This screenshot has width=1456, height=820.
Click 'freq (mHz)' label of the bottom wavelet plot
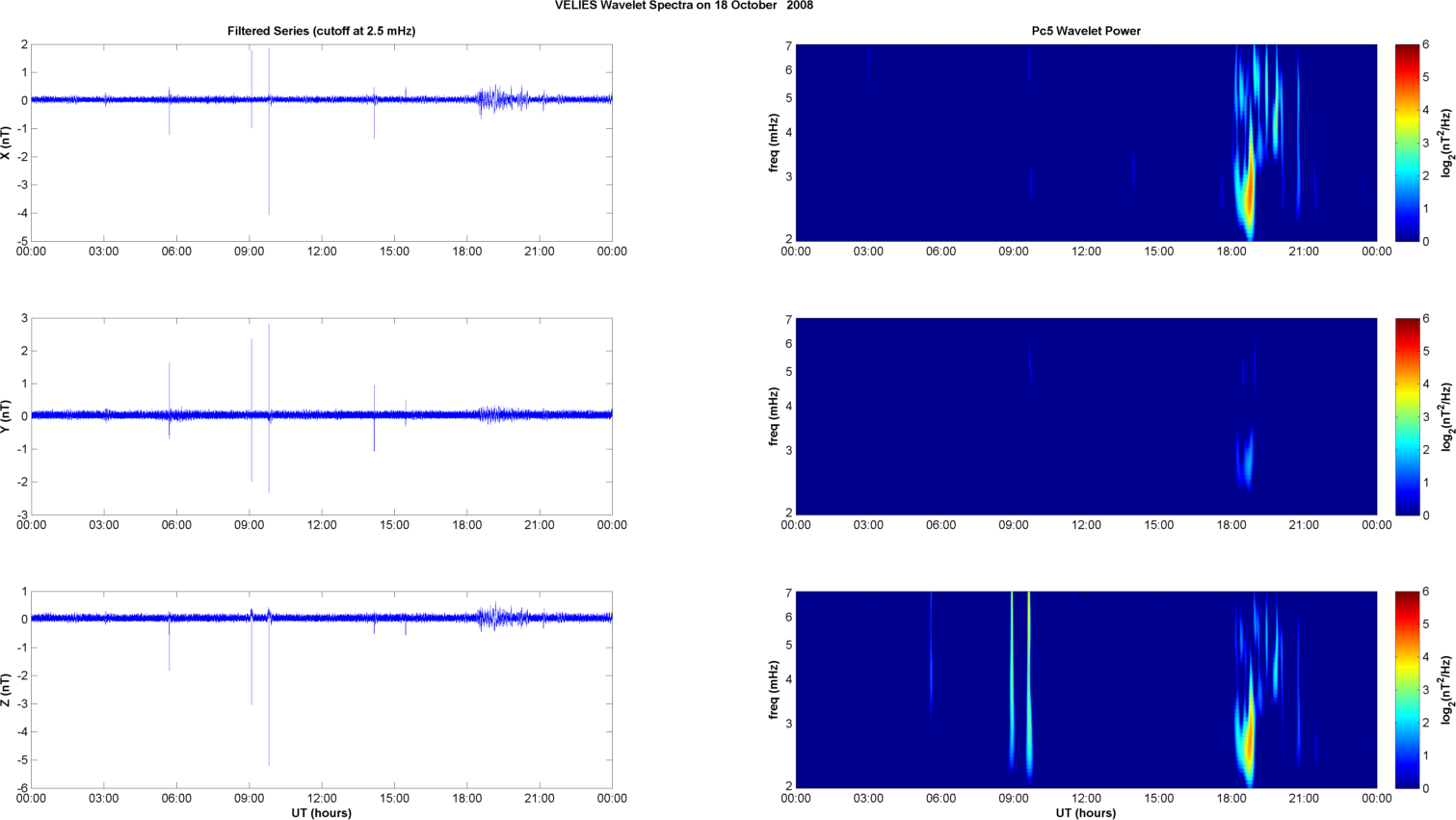tap(774, 690)
